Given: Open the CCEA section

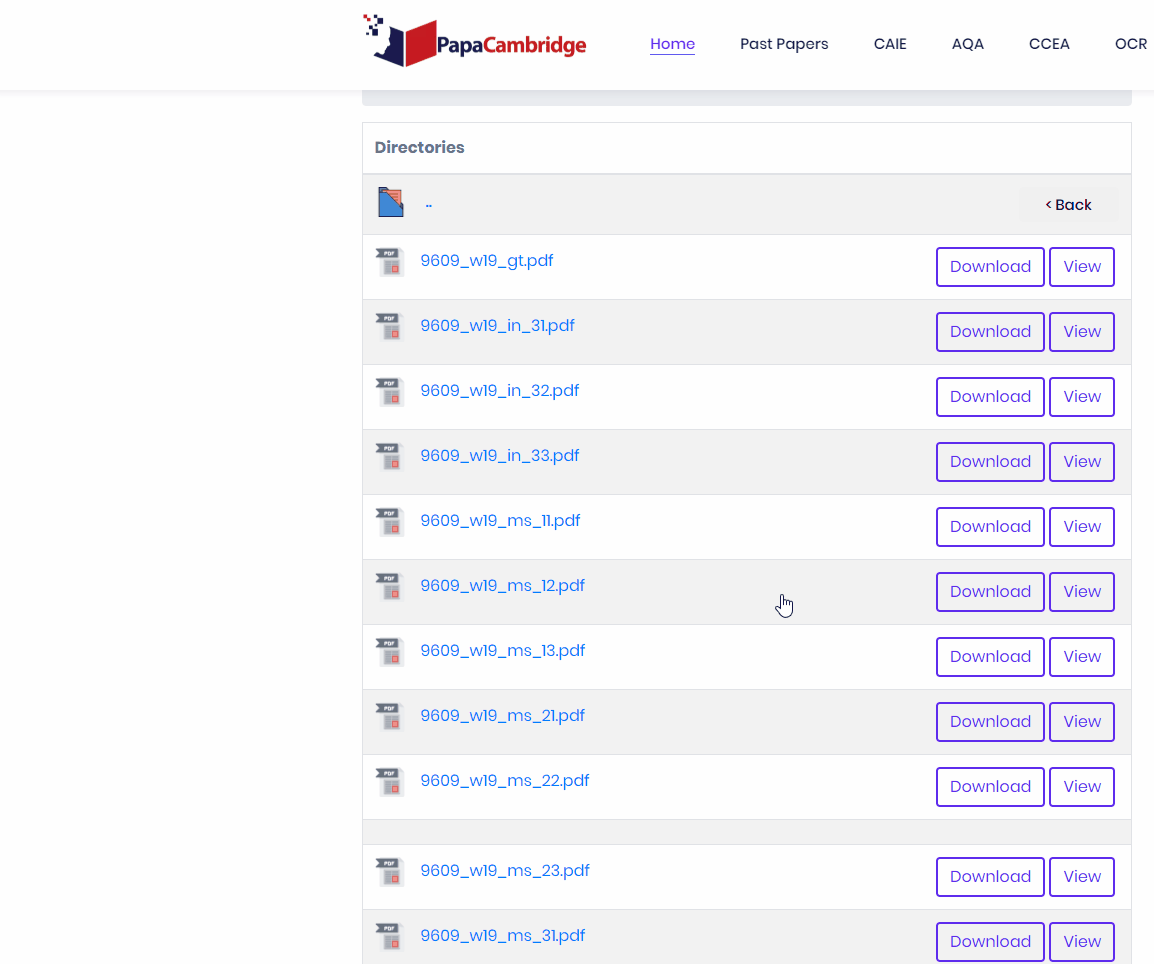Looking at the screenshot, I should point(1049,44).
